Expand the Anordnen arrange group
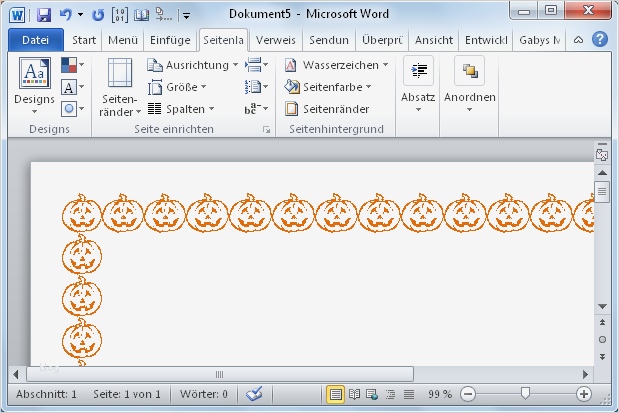The width and height of the screenshot is (619, 413). pyautogui.click(x=469, y=84)
